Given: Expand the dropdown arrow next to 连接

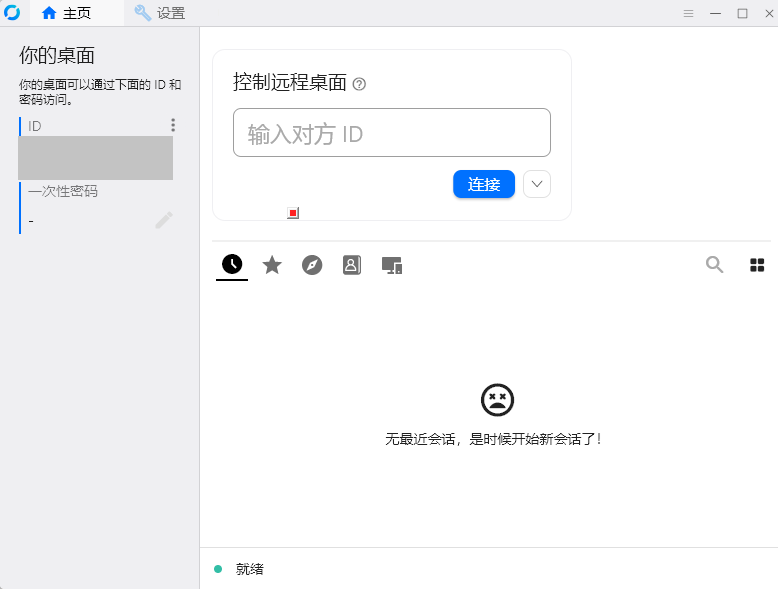Looking at the screenshot, I should coord(537,184).
